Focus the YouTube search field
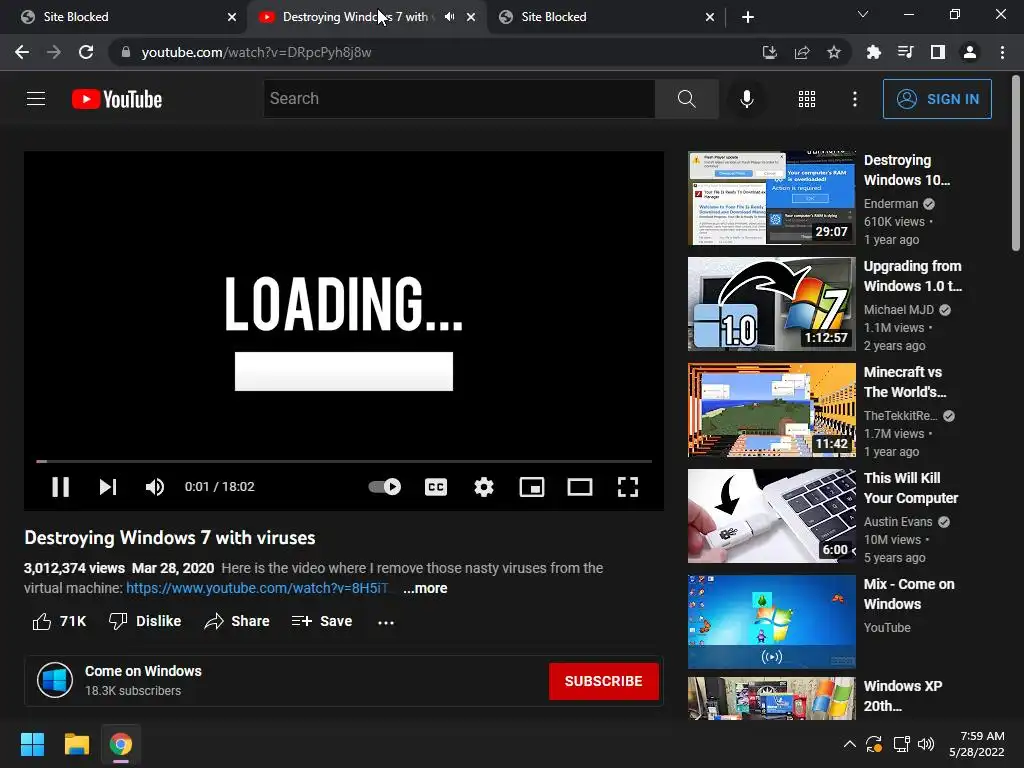The width and height of the screenshot is (1024, 768). [459, 99]
